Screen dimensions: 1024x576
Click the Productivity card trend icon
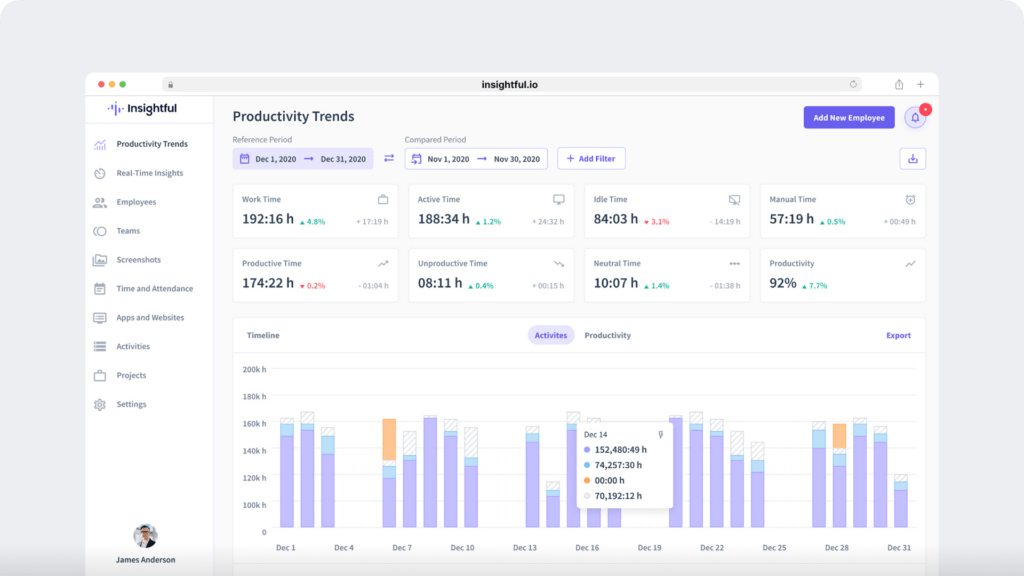[910, 264]
